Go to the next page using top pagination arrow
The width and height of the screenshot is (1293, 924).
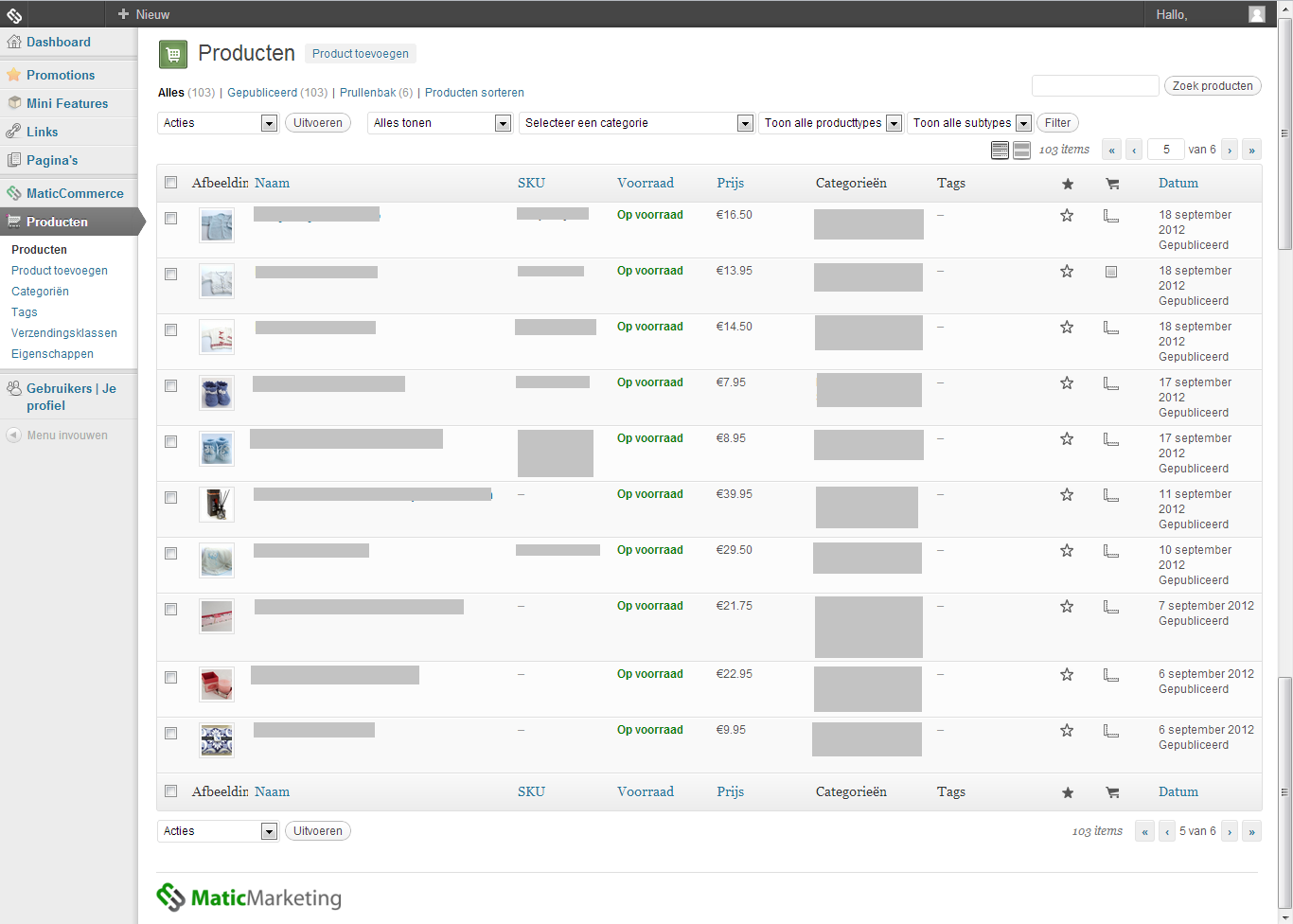(1230, 150)
